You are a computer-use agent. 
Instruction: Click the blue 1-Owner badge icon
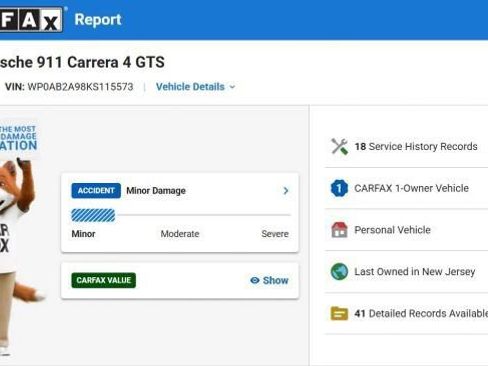339,188
